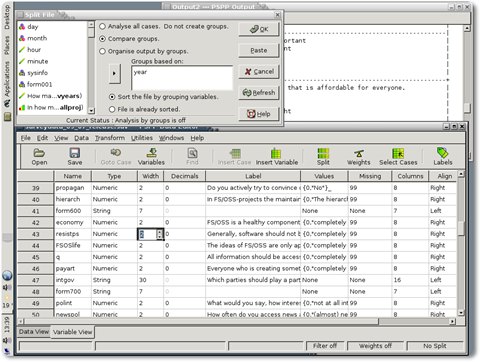Viewport: 480px width, 362px height.
Task: Click the 'String' type cell of form600
Action: 114,211
